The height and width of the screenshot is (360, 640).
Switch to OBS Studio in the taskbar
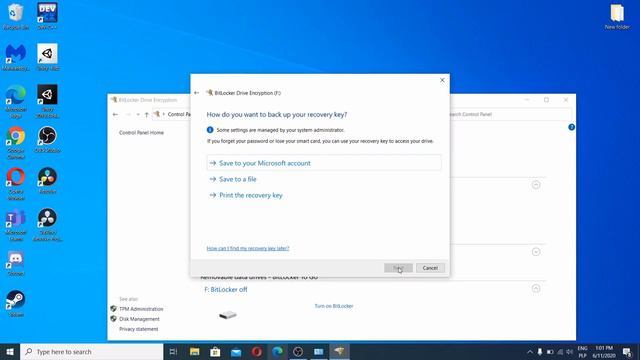tap(298, 351)
